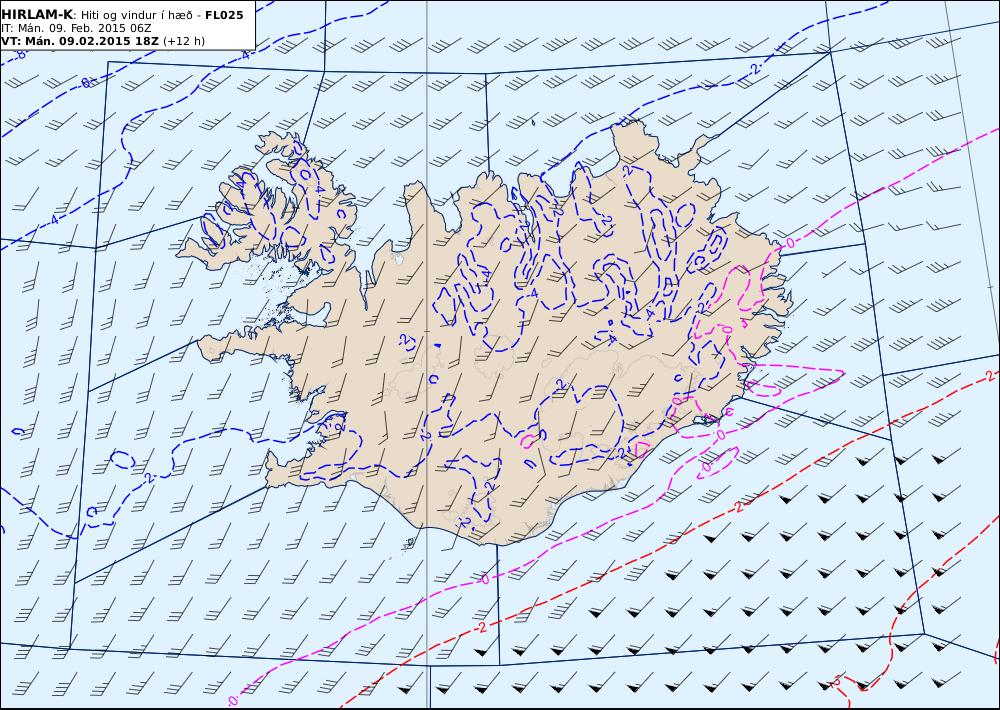The image size is (1000, 710).
Task: Click the bold "VT: Mán. 09.02.2015 18Z" text
Action: coord(80,41)
